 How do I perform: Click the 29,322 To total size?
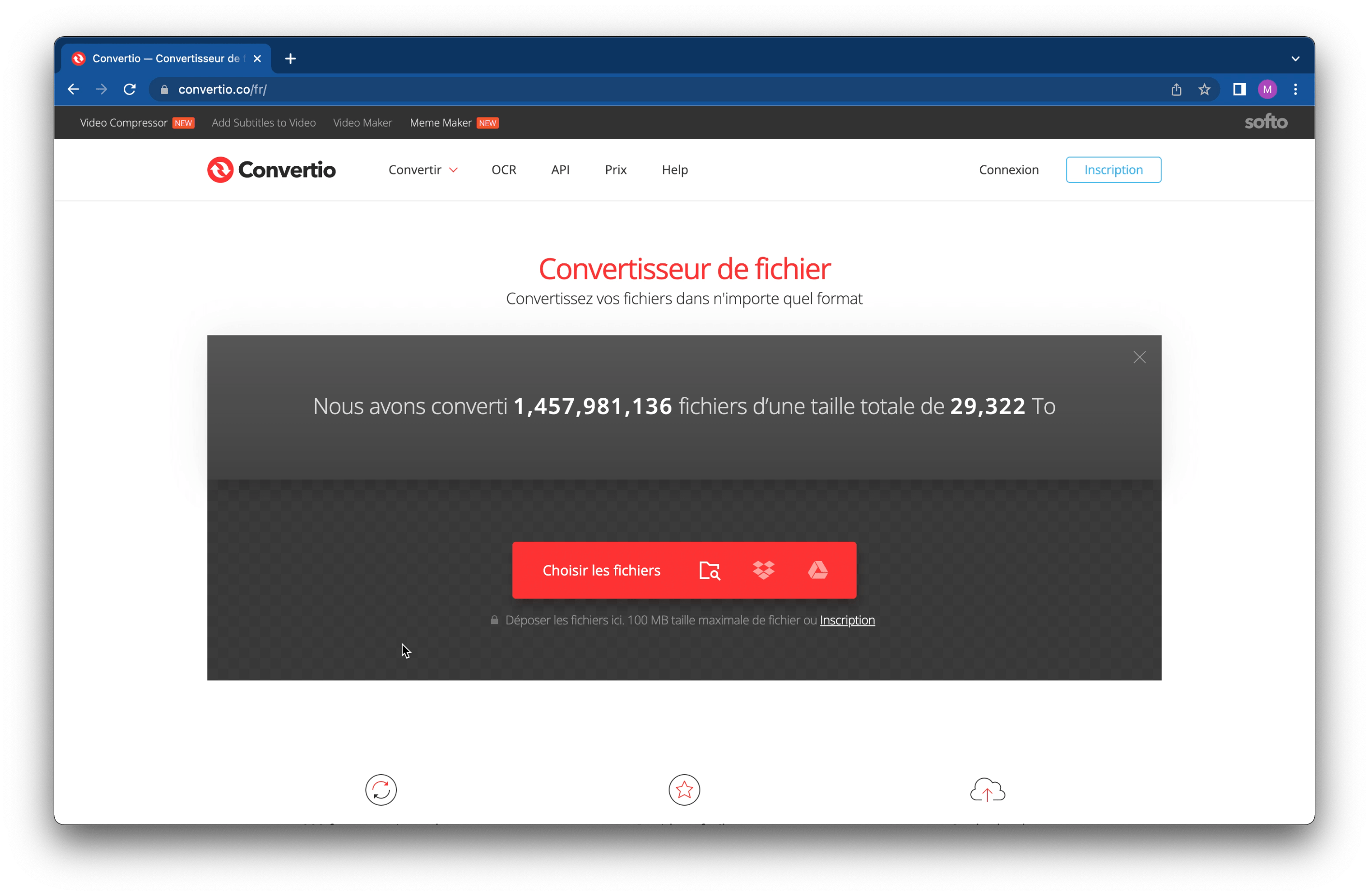[1002, 406]
